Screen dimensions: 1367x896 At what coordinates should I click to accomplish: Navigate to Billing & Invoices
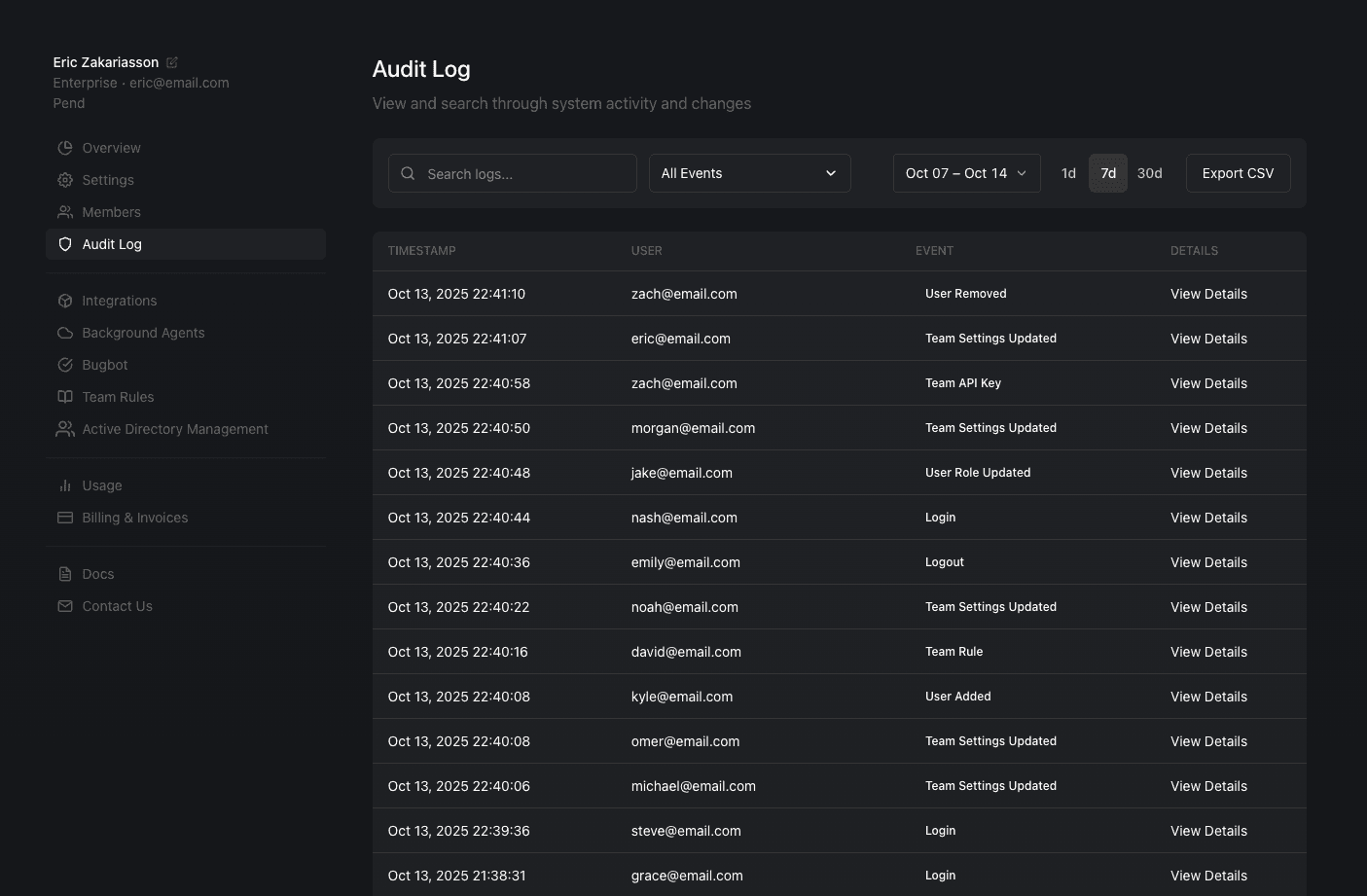(x=134, y=517)
